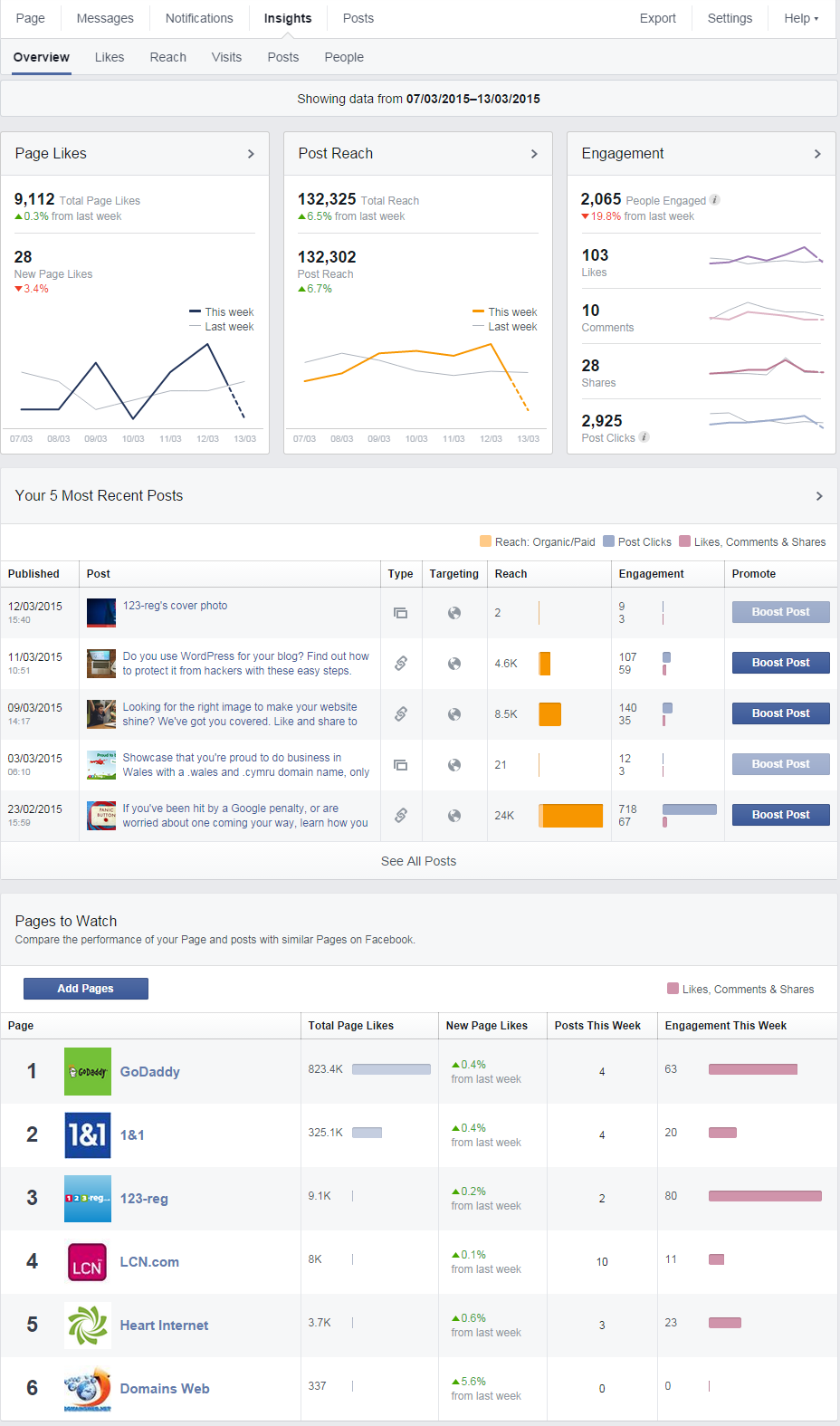This screenshot has width=840, height=1426.
Task: Open thumbnail of Google penalty post
Action: 101,816
